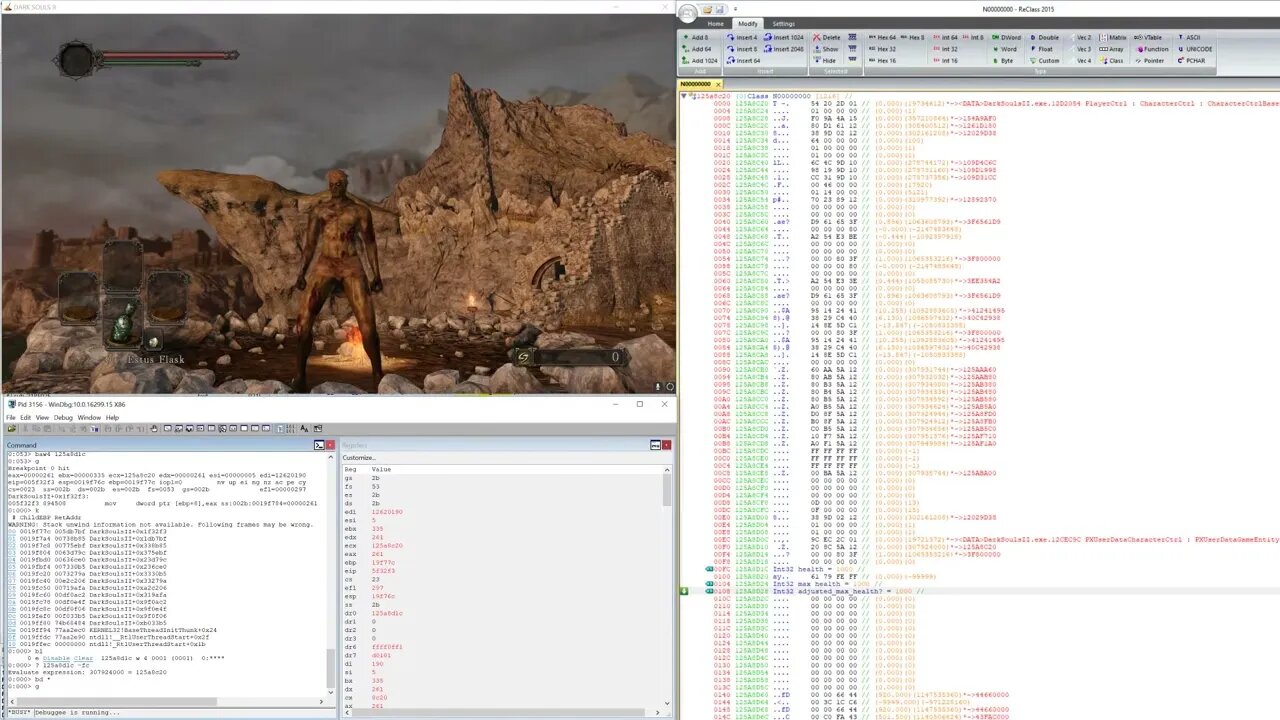Image resolution: width=1280 pixels, height=720 pixels.
Task: Set type to Class
Action: pos(1111,61)
